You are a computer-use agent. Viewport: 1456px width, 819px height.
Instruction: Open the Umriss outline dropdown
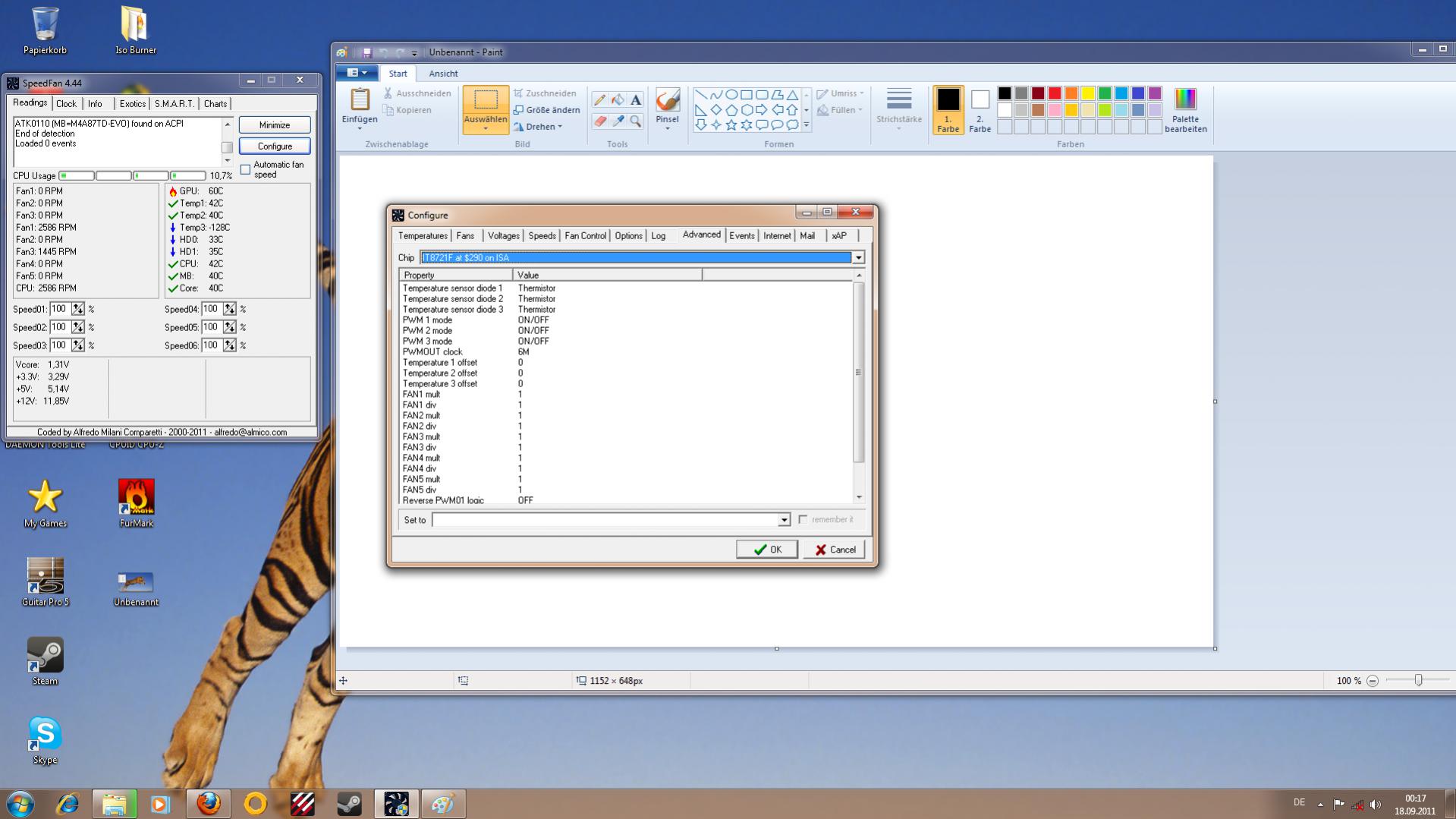click(840, 93)
